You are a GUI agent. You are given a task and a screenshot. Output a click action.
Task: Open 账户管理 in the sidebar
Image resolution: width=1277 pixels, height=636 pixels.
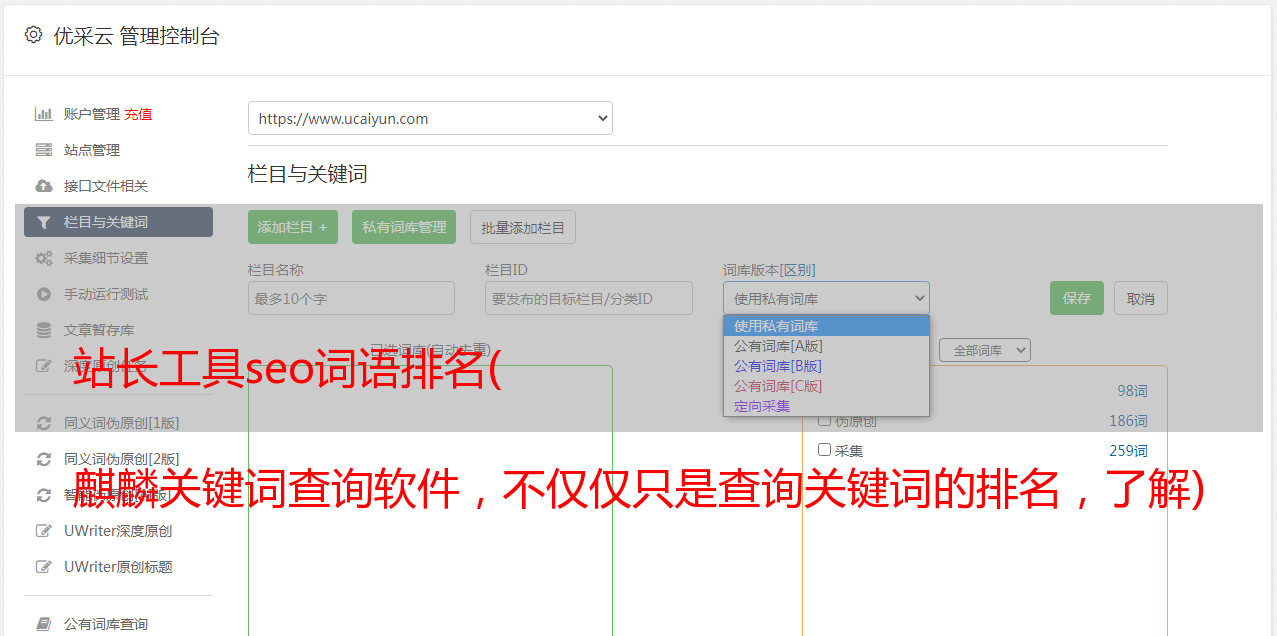point(92,114)
